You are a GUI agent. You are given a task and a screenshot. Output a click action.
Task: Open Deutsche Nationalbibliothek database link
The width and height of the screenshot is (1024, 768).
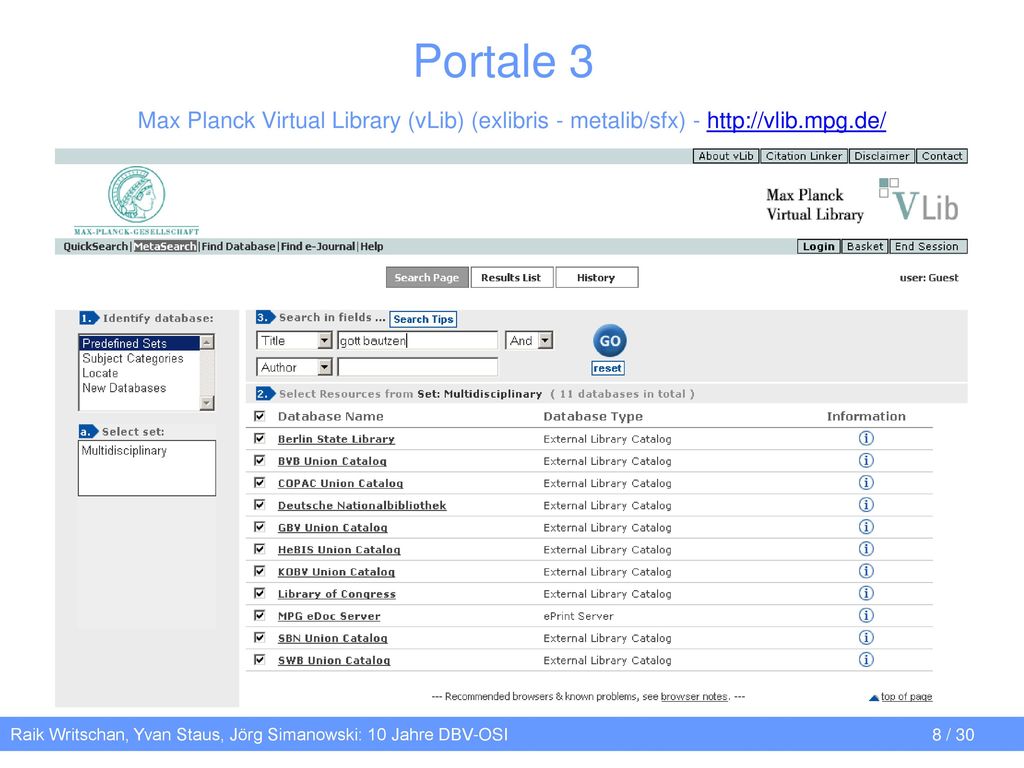(362, 505)
